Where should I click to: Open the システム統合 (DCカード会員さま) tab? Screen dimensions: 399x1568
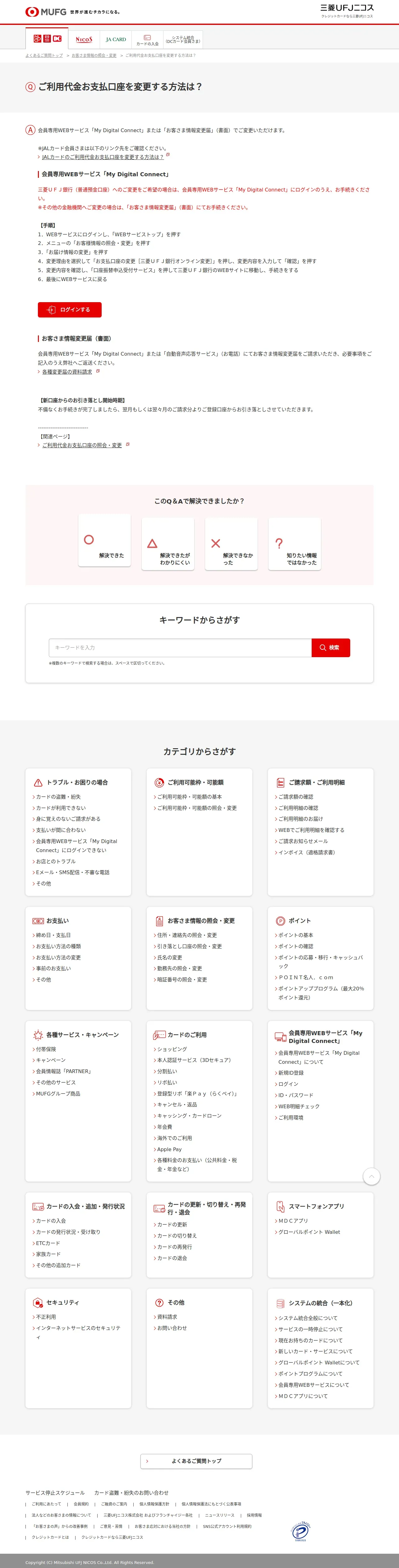[183, 39]
